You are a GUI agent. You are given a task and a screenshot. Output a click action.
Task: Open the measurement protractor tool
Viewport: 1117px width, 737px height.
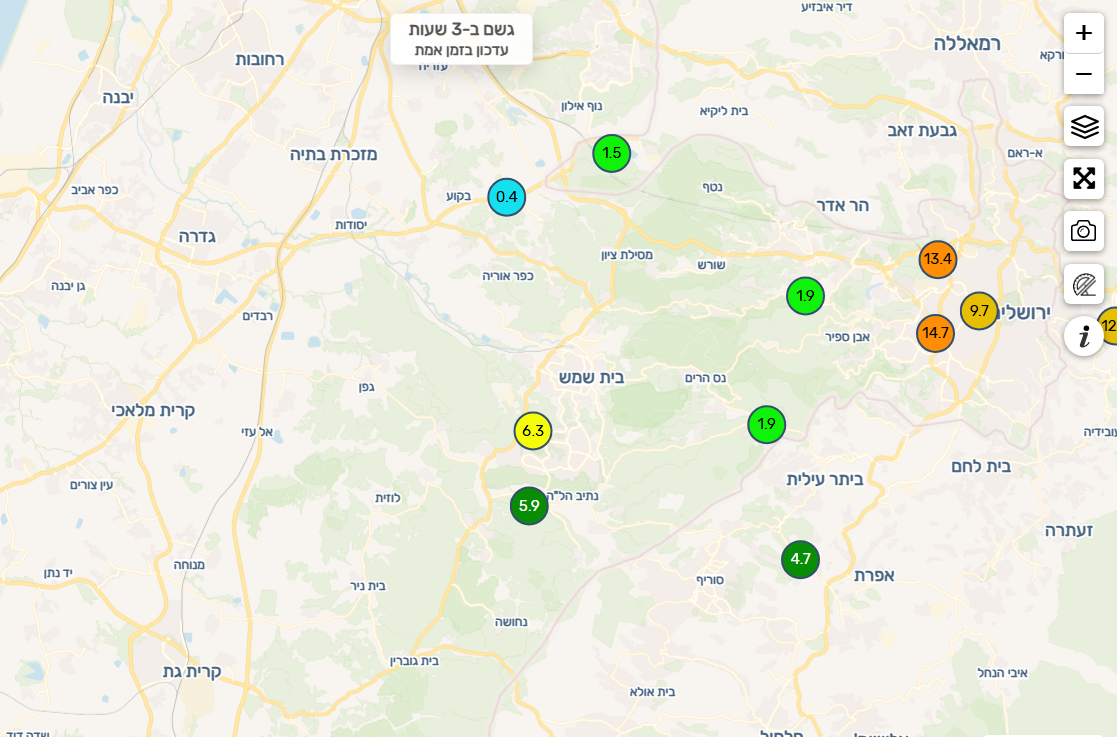click(1084, 284)
